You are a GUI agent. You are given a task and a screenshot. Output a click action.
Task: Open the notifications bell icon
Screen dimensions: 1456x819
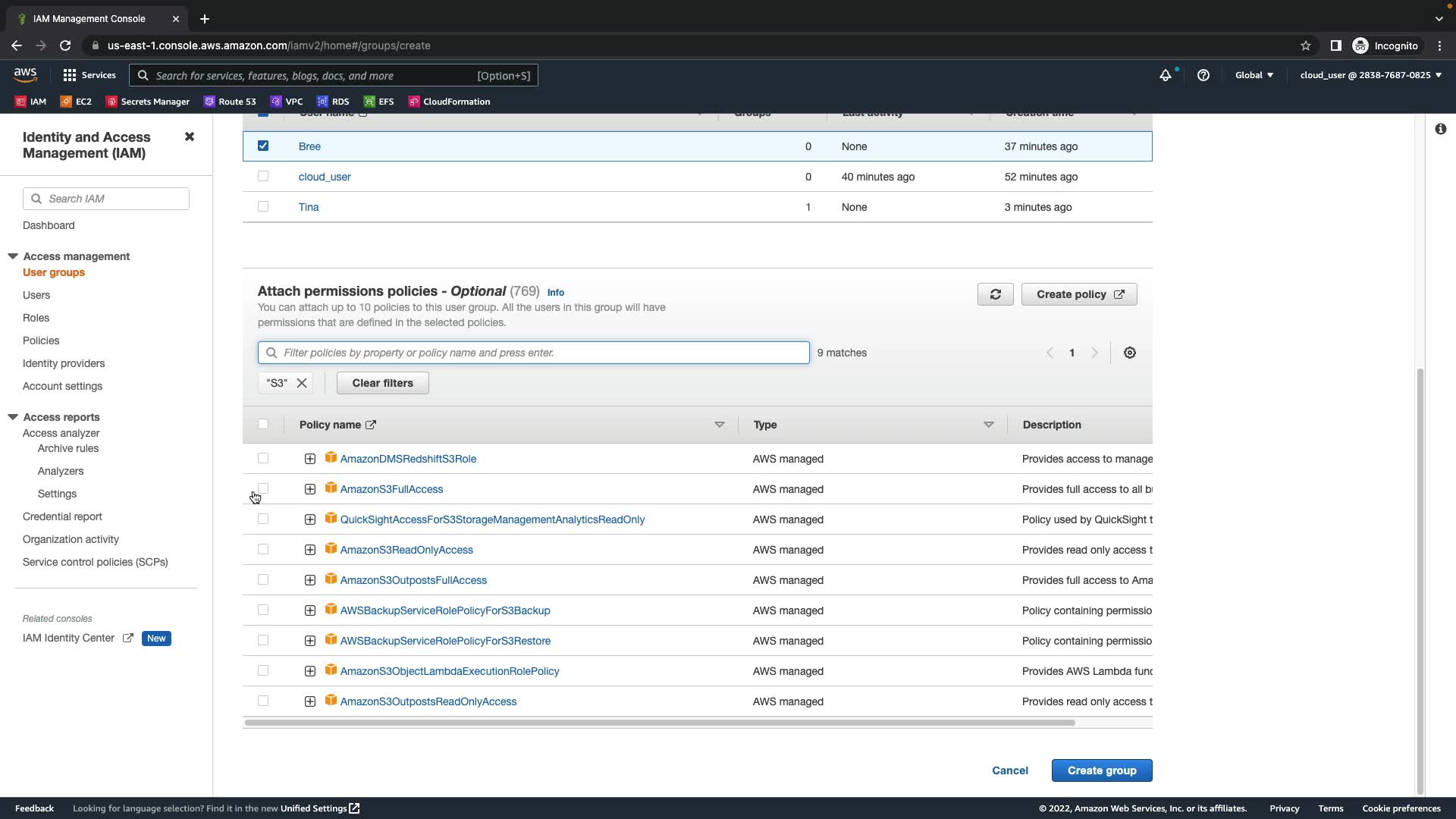1166,75
